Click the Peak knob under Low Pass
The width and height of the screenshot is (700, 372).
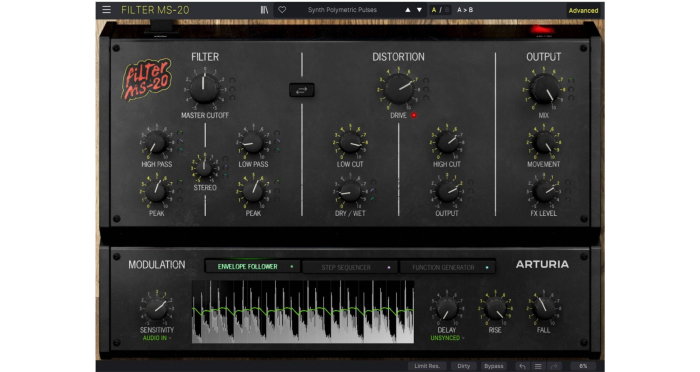pyautogui.click(x=253, y=192)
